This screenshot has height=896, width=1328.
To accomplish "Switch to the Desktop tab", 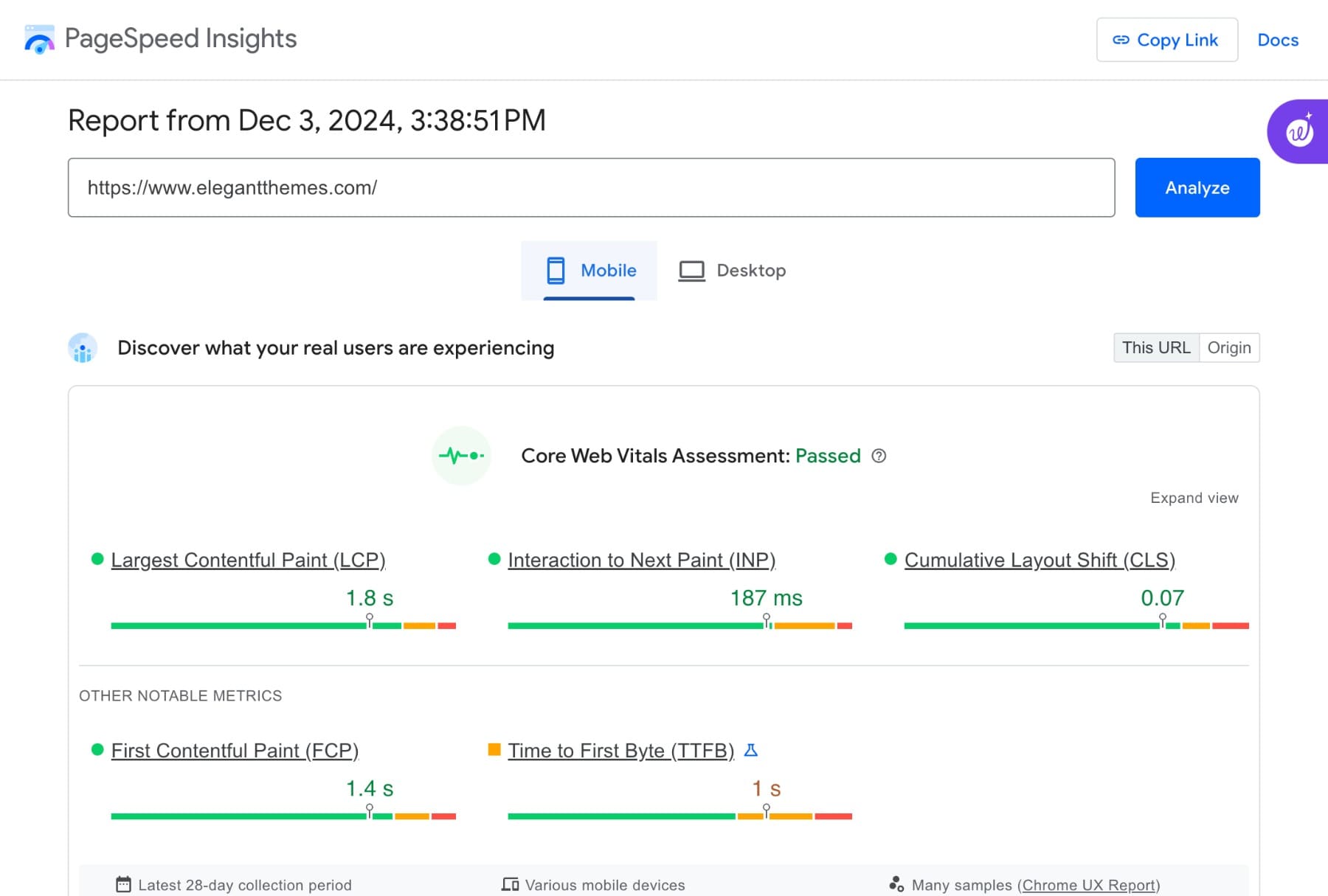I will pos(733,271).
